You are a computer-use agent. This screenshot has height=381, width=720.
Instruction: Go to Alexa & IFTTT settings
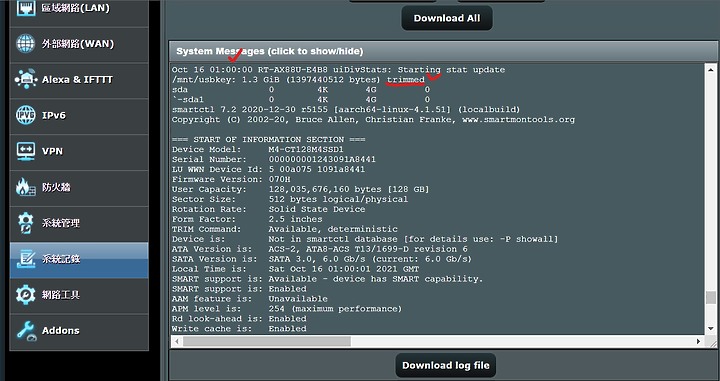click(79, 80)
